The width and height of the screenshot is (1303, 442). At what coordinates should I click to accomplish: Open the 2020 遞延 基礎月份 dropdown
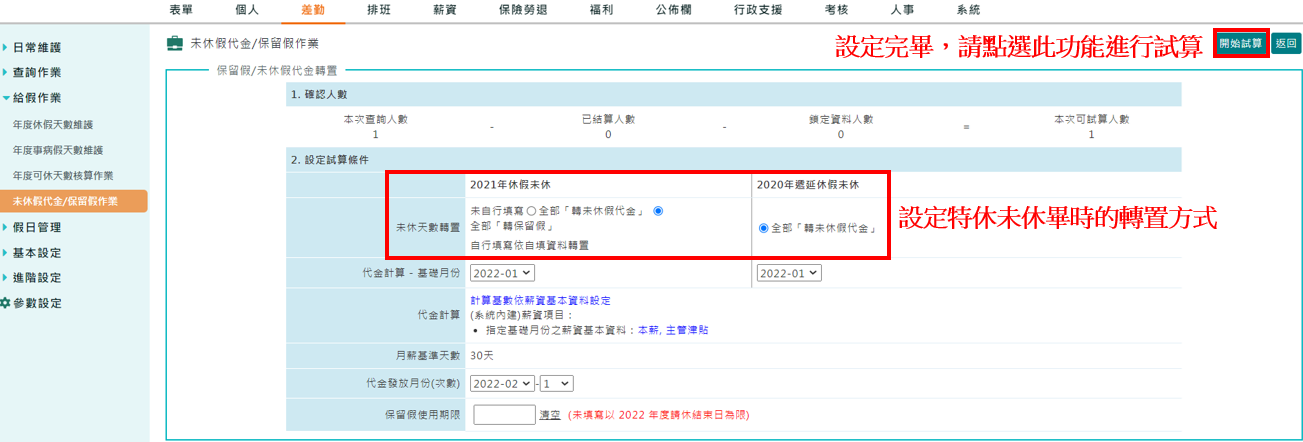[x=788, y=272]
